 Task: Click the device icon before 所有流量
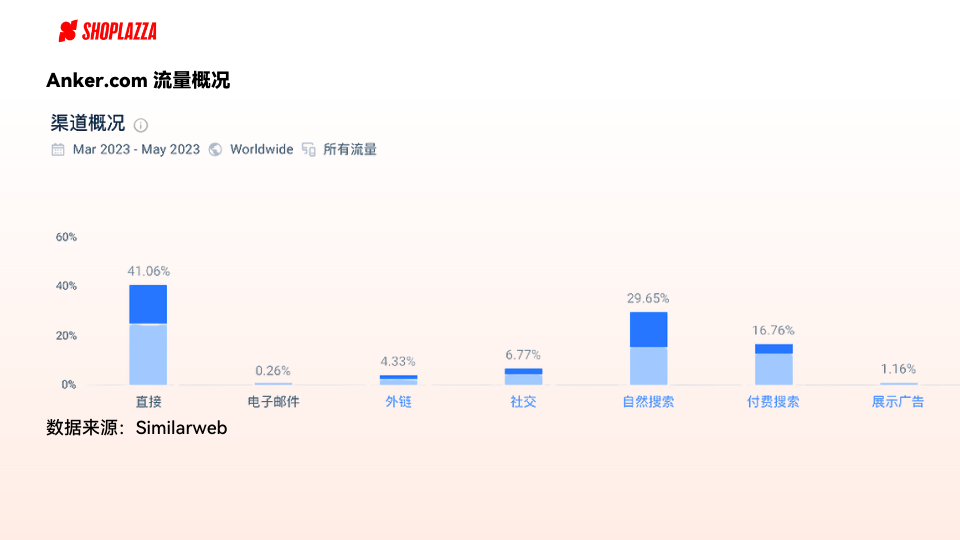pos(309,150)
